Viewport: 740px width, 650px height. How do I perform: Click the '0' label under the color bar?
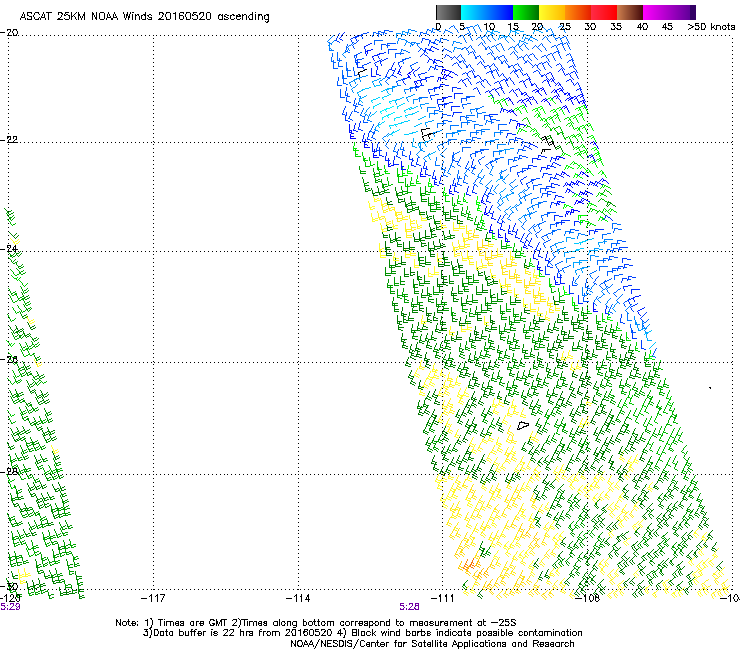(x=438, y=27)
